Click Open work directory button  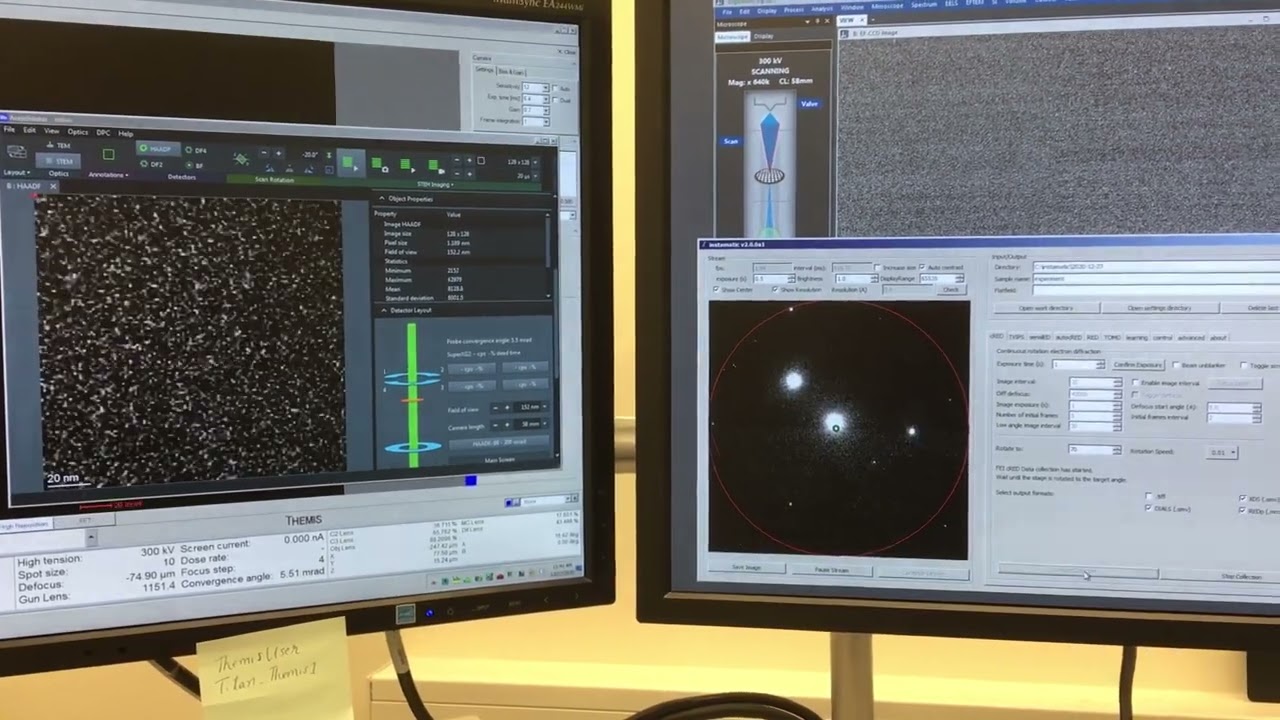(1046, 308)
